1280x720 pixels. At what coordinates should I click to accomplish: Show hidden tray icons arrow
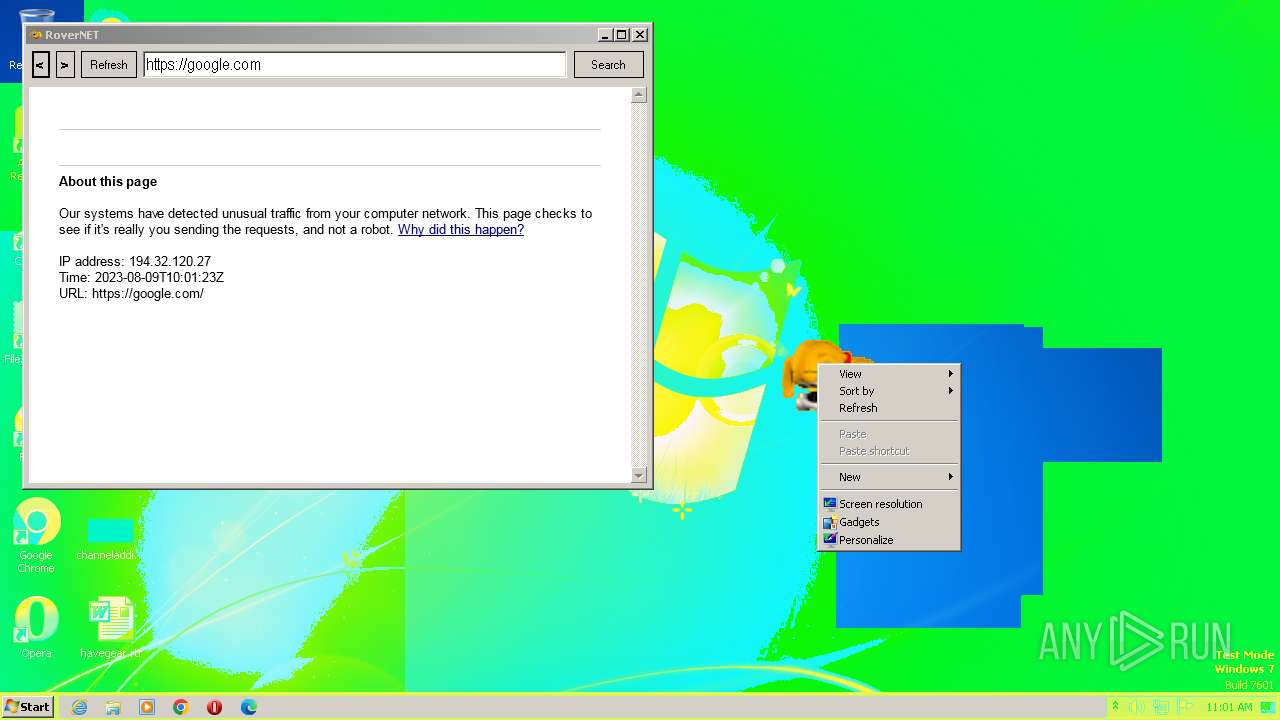coord(1115,707)
